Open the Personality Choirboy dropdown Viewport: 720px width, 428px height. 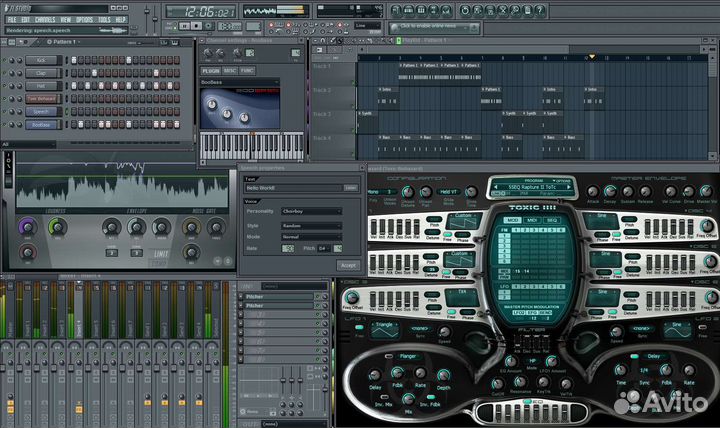312,211
